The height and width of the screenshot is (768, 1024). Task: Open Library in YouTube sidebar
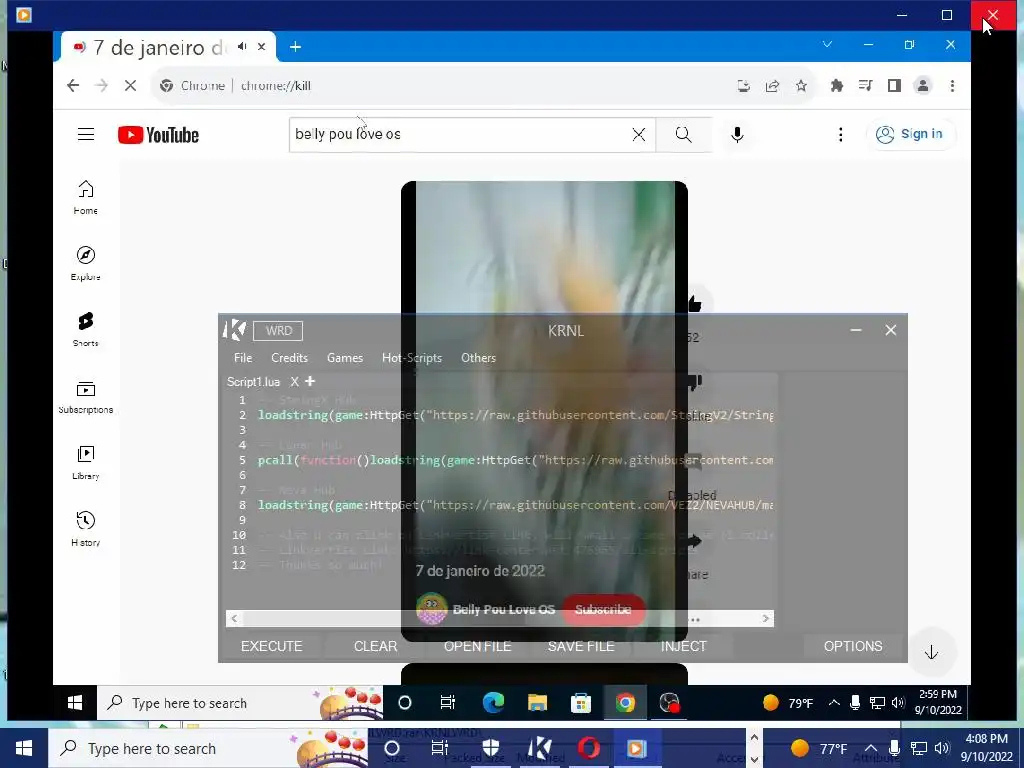coord(86,462)
